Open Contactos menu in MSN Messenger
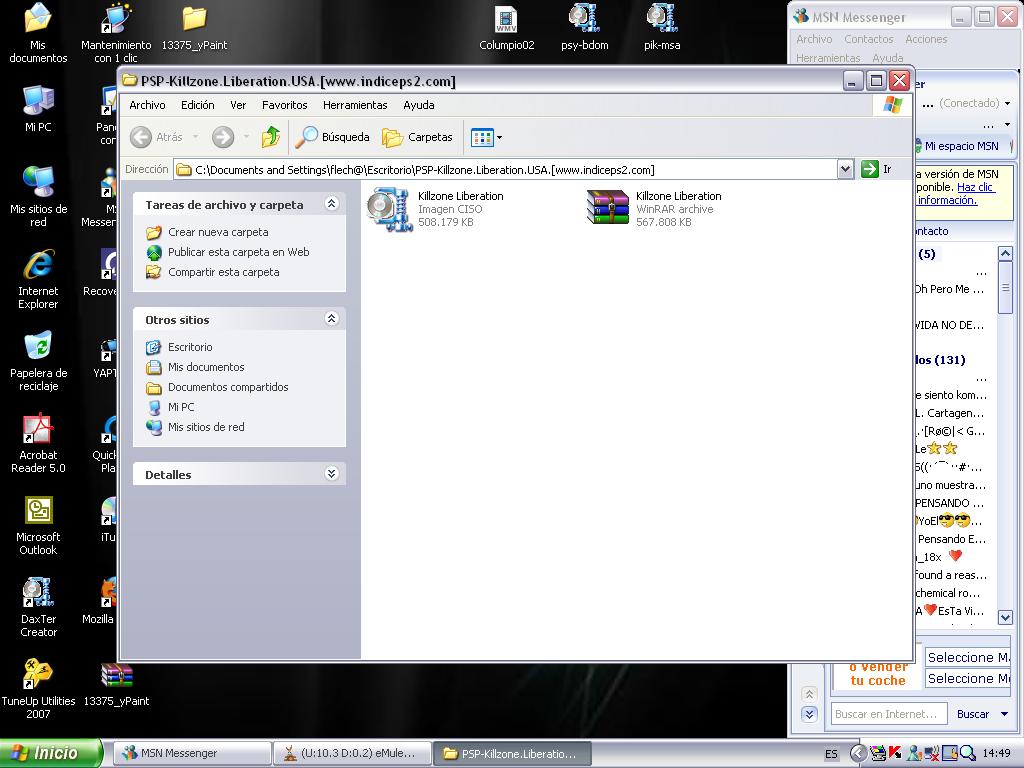The height and width of the screenshot is (768, 1024). point(868,39)
